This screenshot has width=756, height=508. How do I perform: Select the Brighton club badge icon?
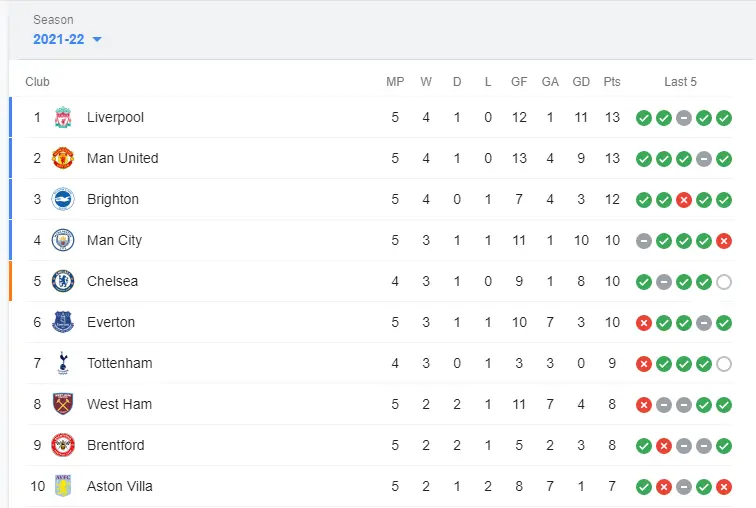click(x=63, y=199)
